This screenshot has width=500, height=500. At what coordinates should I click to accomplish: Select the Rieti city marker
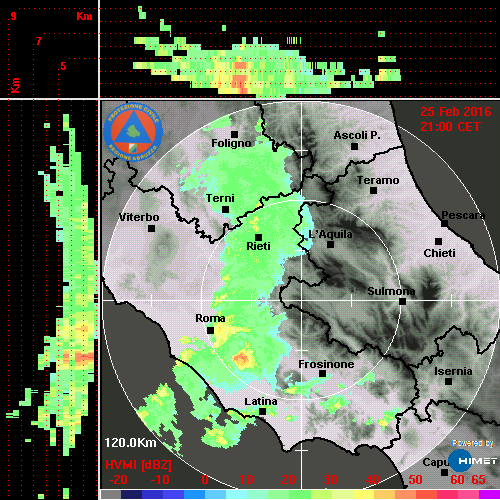pyautogui.click(x=258, y=237)
